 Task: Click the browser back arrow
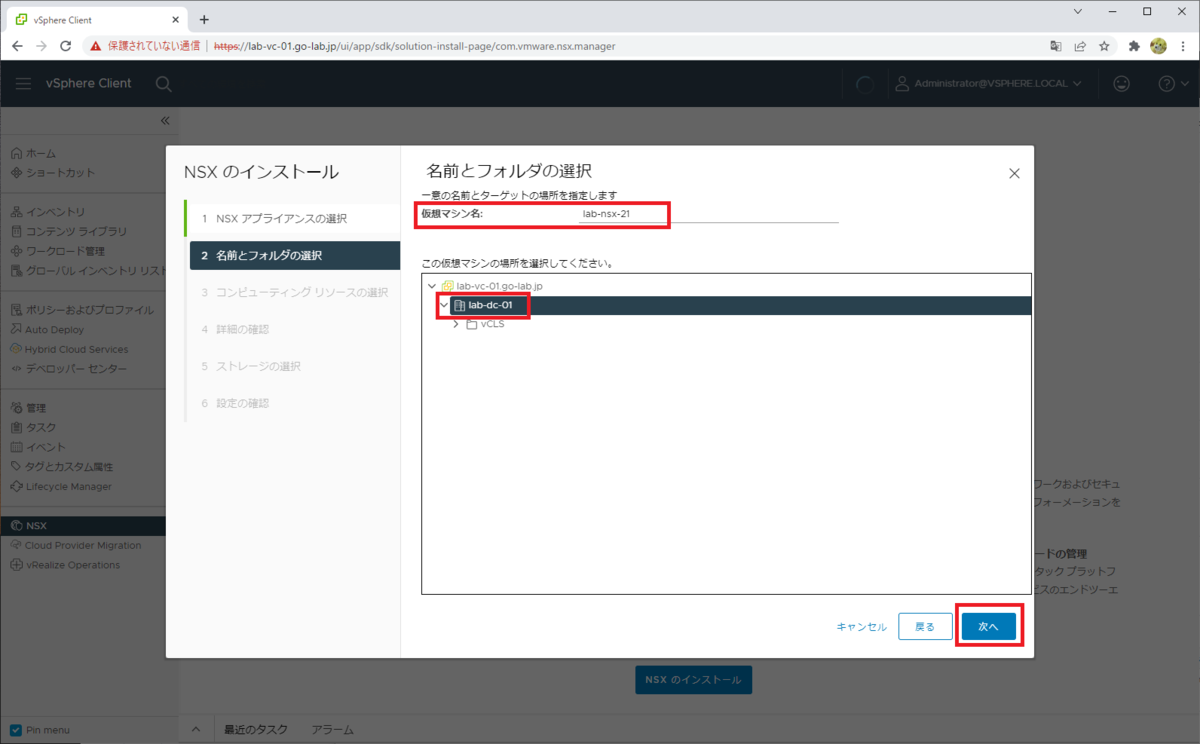(x=17, y=46)
